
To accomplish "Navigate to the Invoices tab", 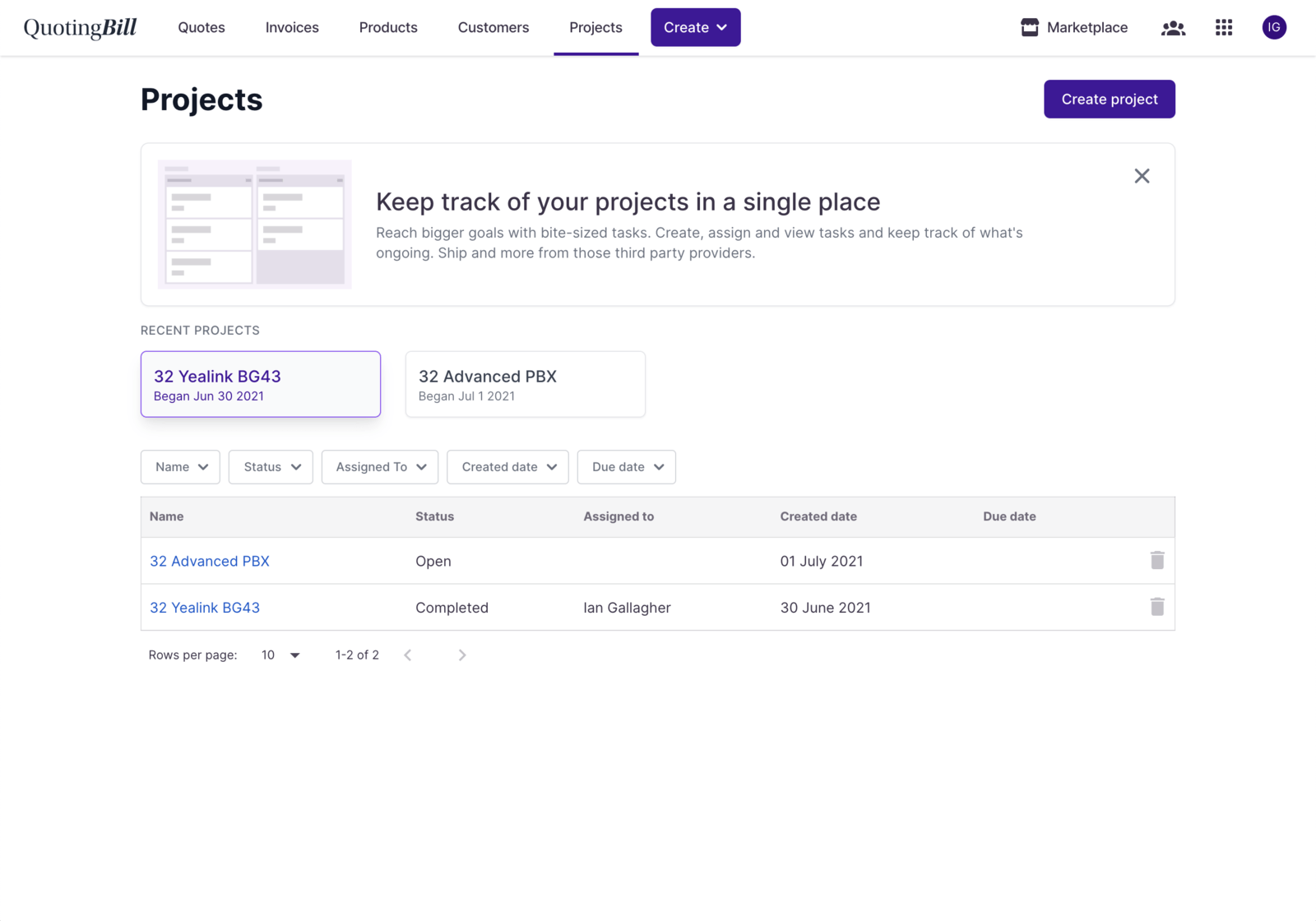I will click(x=292, y=28).
